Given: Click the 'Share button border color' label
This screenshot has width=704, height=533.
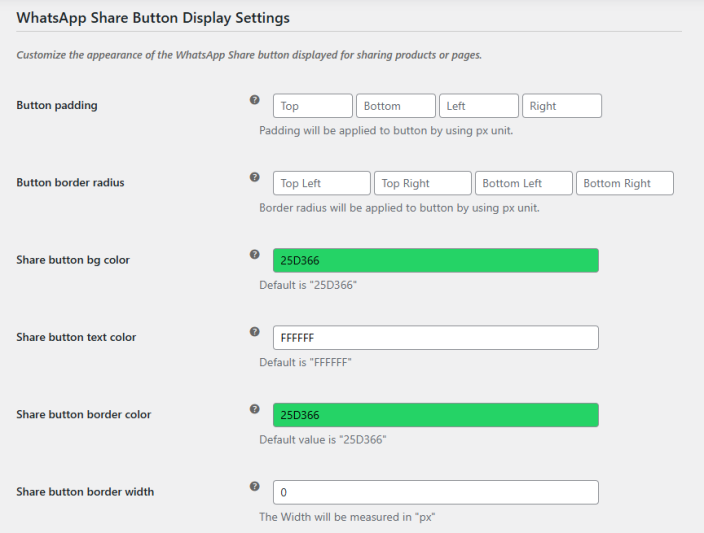Looking at the screenshot, I should (84, 414).
